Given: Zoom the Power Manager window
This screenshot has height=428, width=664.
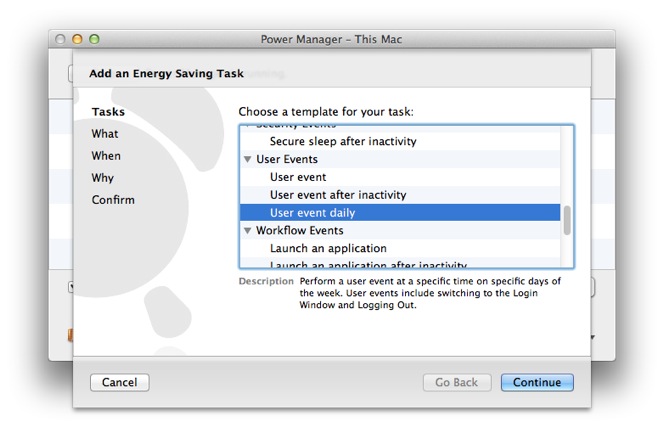Looking at the screenshot, I should 94,39.
